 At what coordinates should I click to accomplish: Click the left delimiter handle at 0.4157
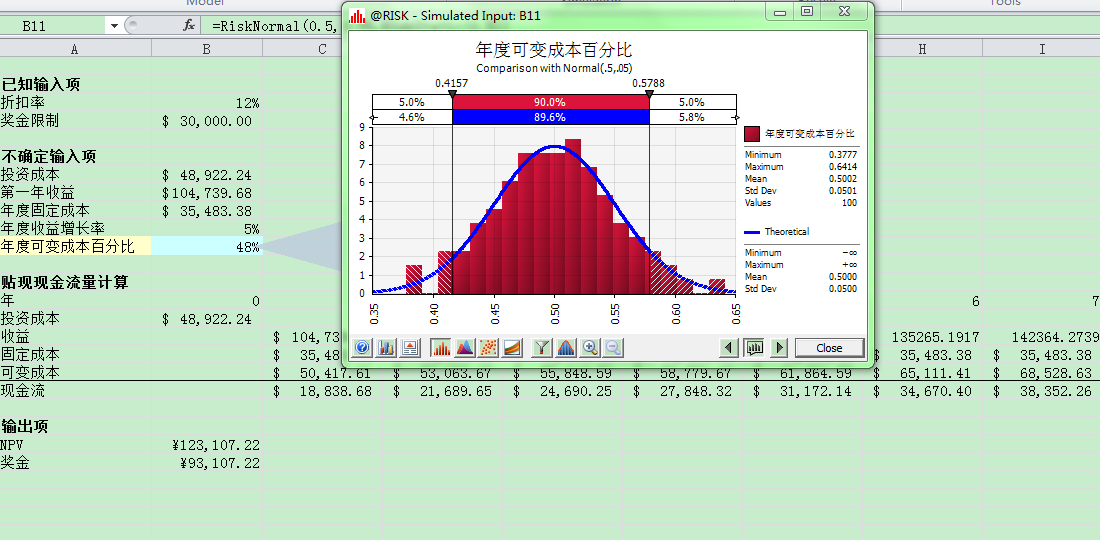(452, 94)
